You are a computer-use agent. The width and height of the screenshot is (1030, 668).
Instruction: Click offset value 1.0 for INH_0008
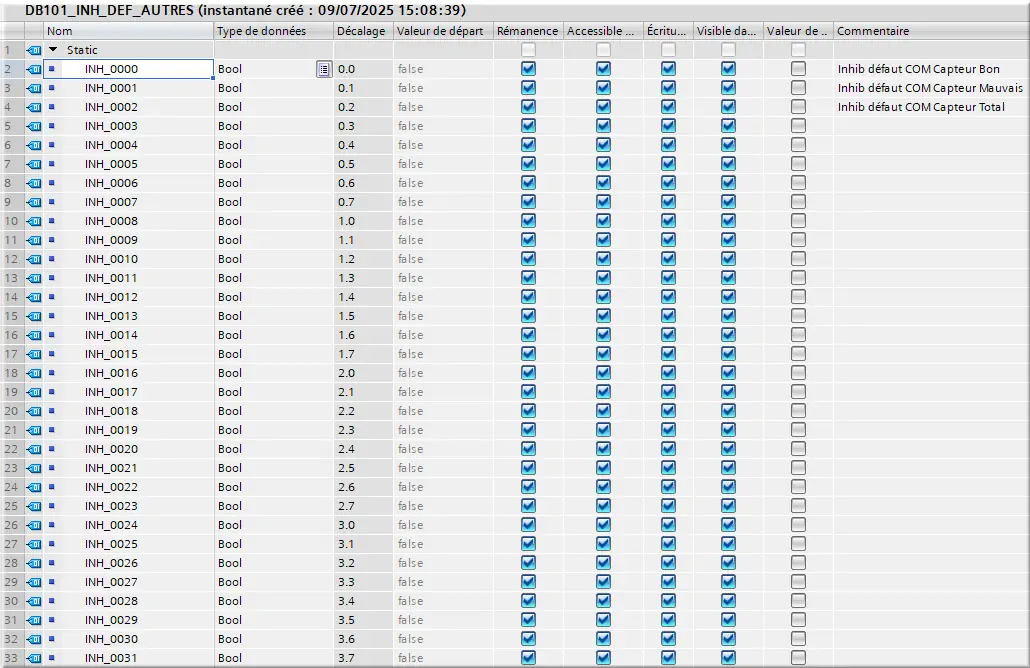click(346, 221)
